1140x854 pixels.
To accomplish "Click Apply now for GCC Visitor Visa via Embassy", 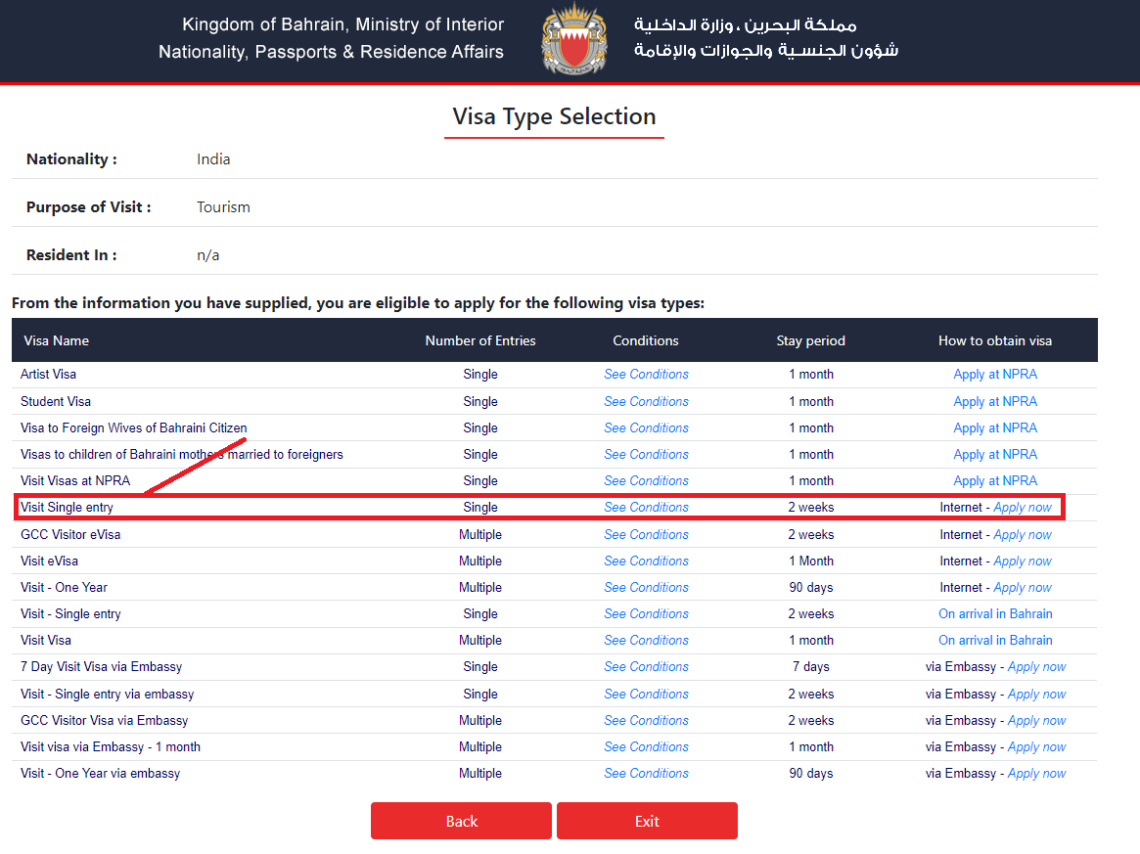I will coord(1037,720).
